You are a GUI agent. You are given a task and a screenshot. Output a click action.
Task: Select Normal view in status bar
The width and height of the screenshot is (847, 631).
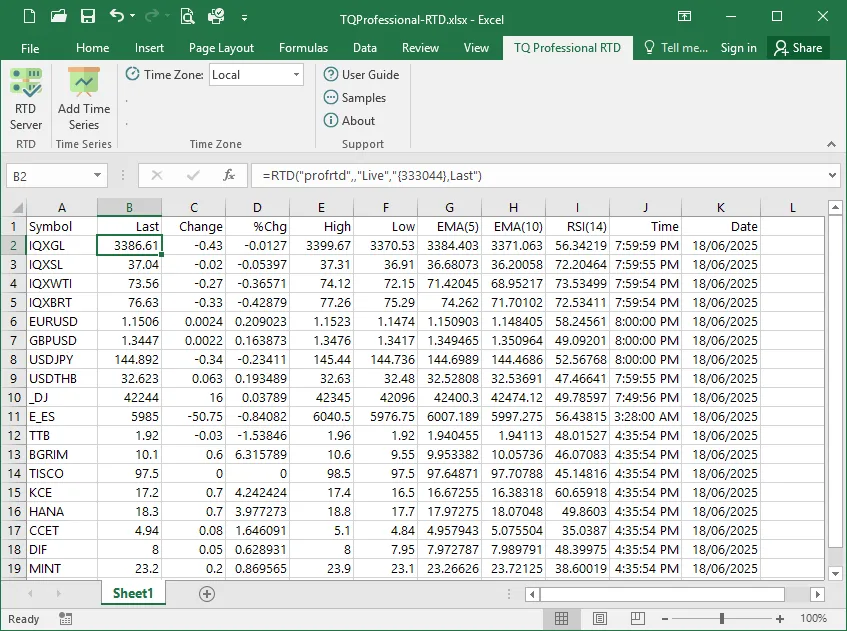[x=562, y=619]
